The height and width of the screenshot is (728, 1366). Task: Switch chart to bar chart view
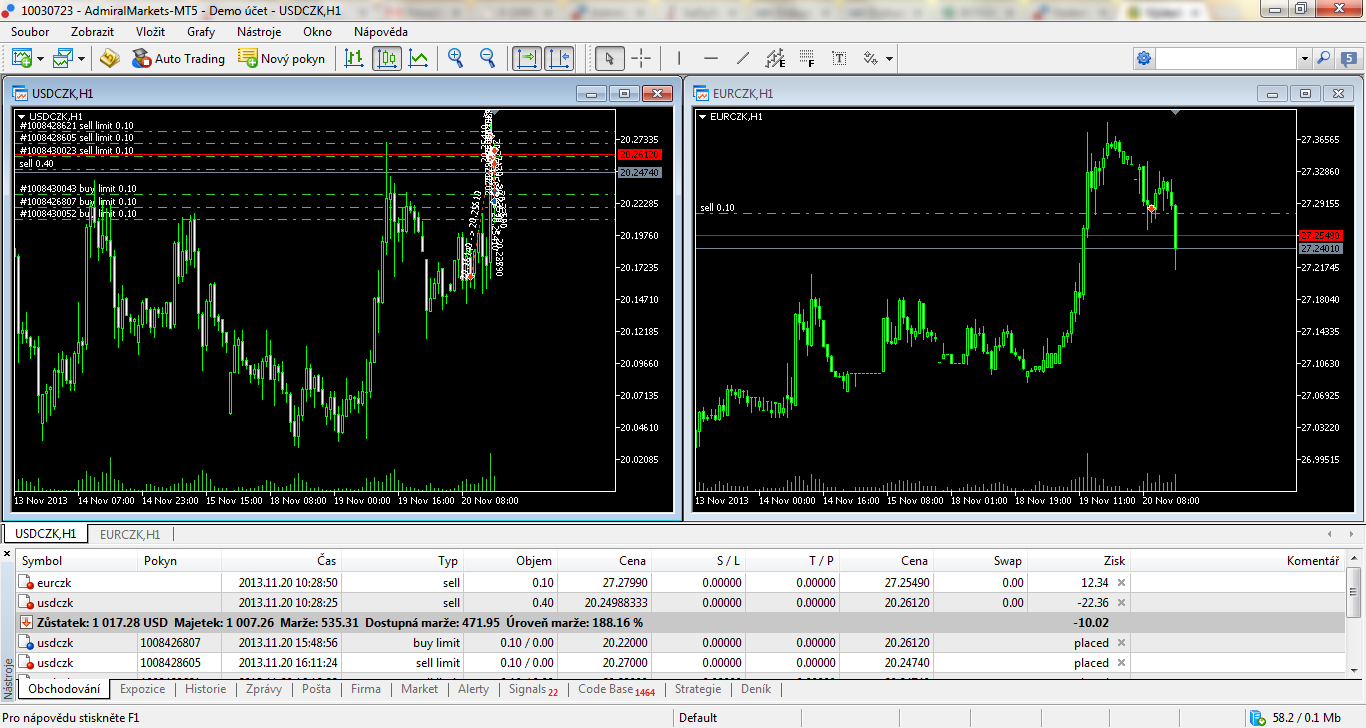(354, 58)
